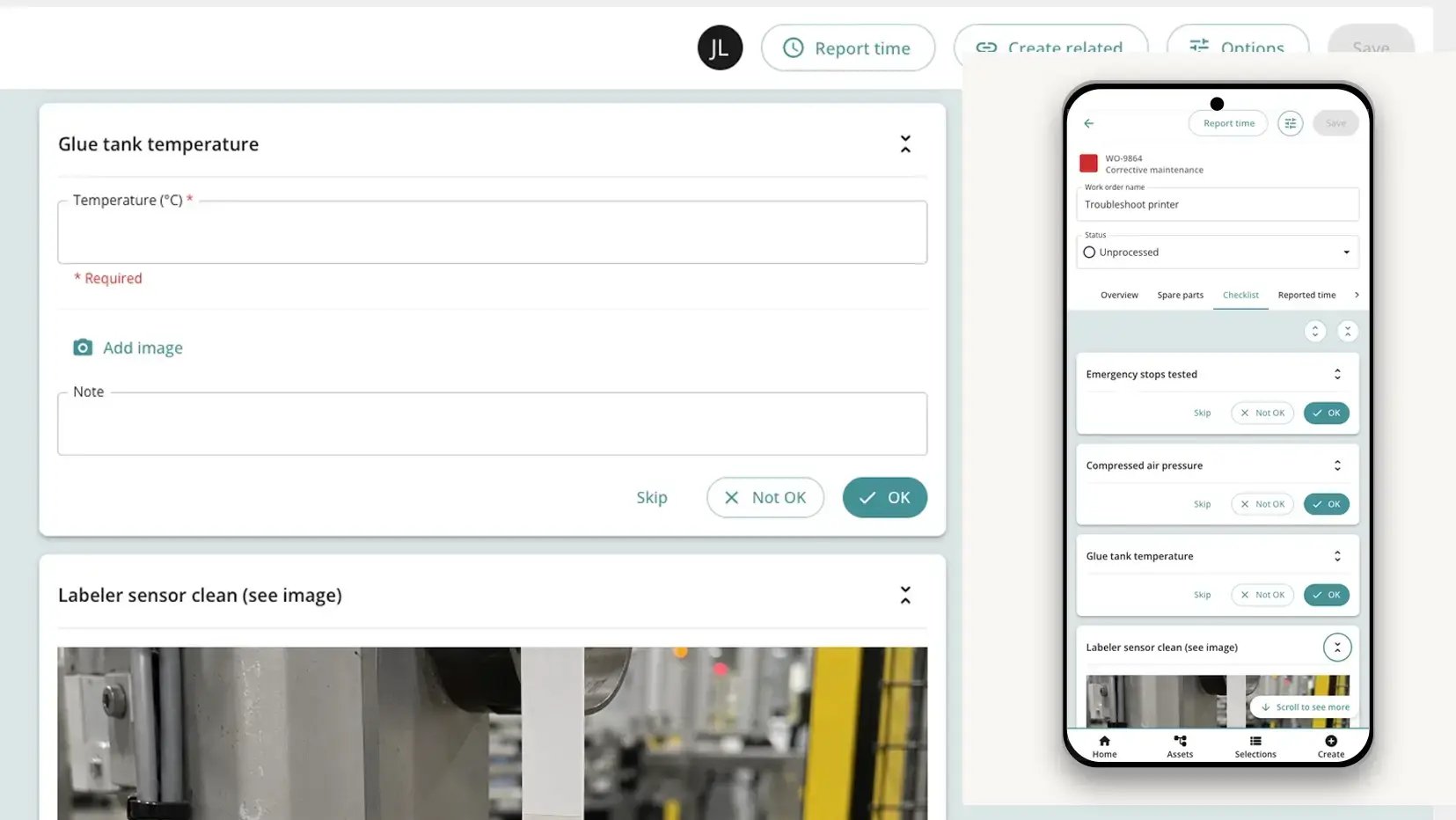Click the desktop Save button

click(1371, 39)
